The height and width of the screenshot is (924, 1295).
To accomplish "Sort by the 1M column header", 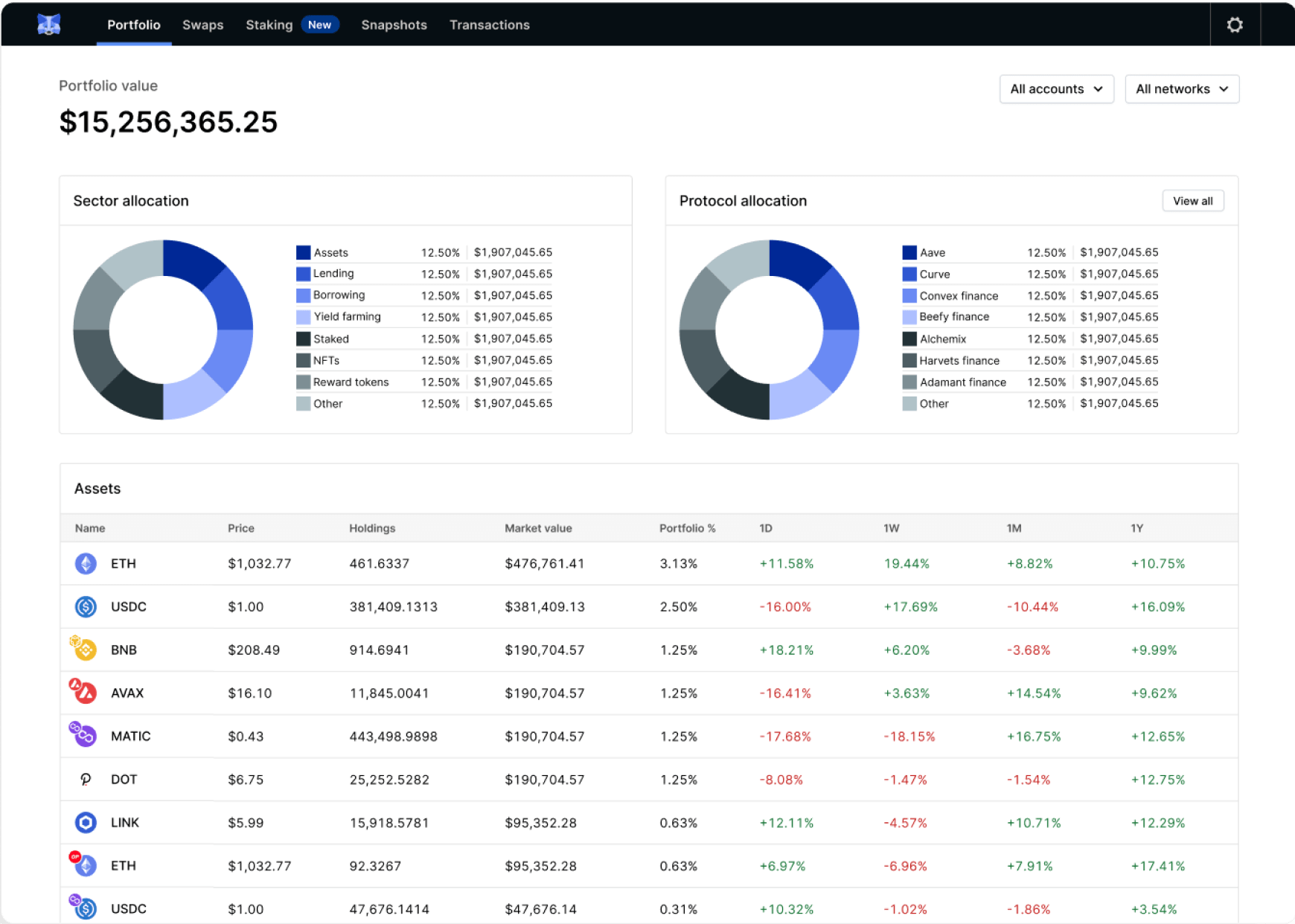I will 1014,528.
